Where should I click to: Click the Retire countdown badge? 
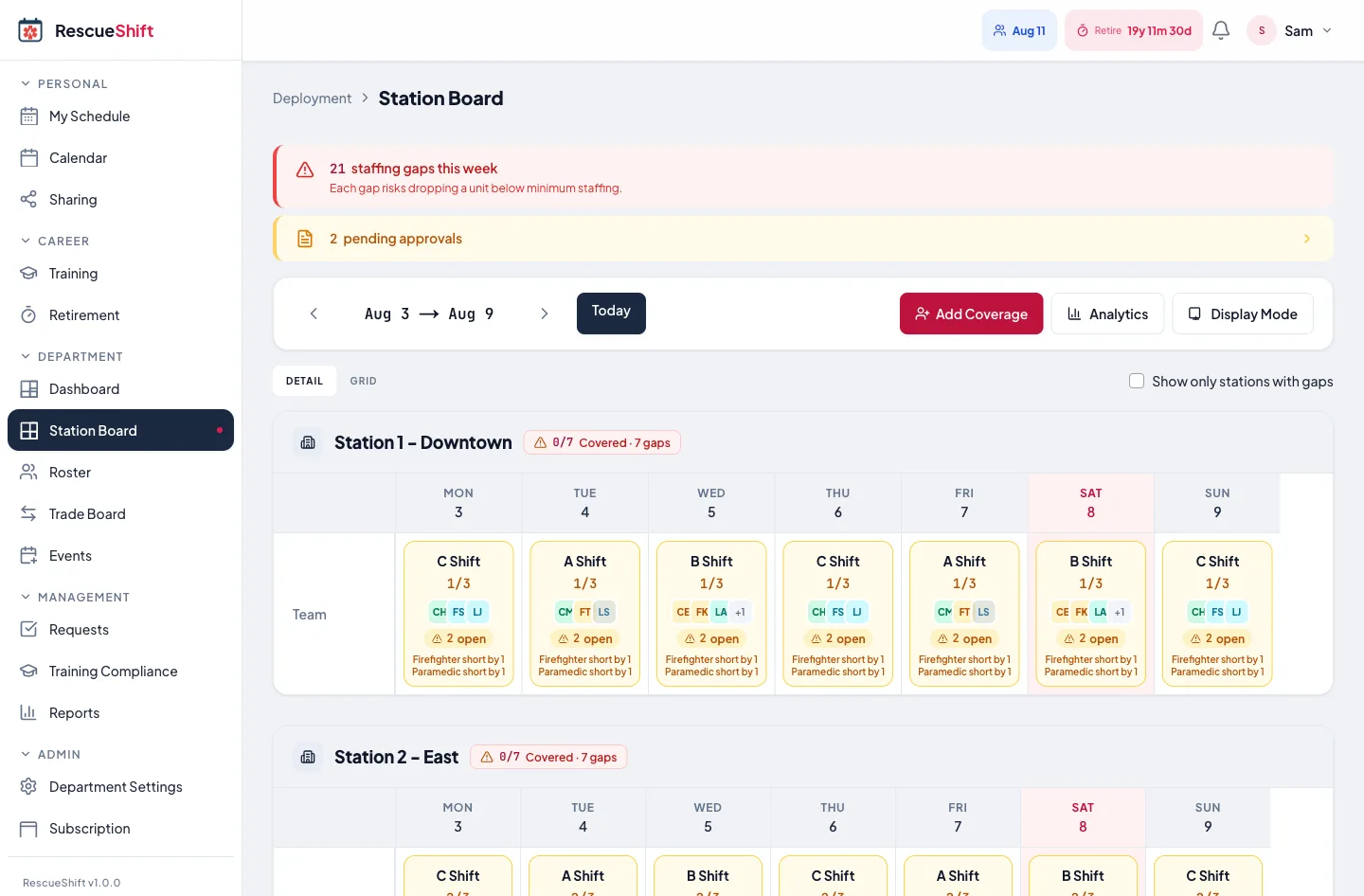tap(1134, 30)
